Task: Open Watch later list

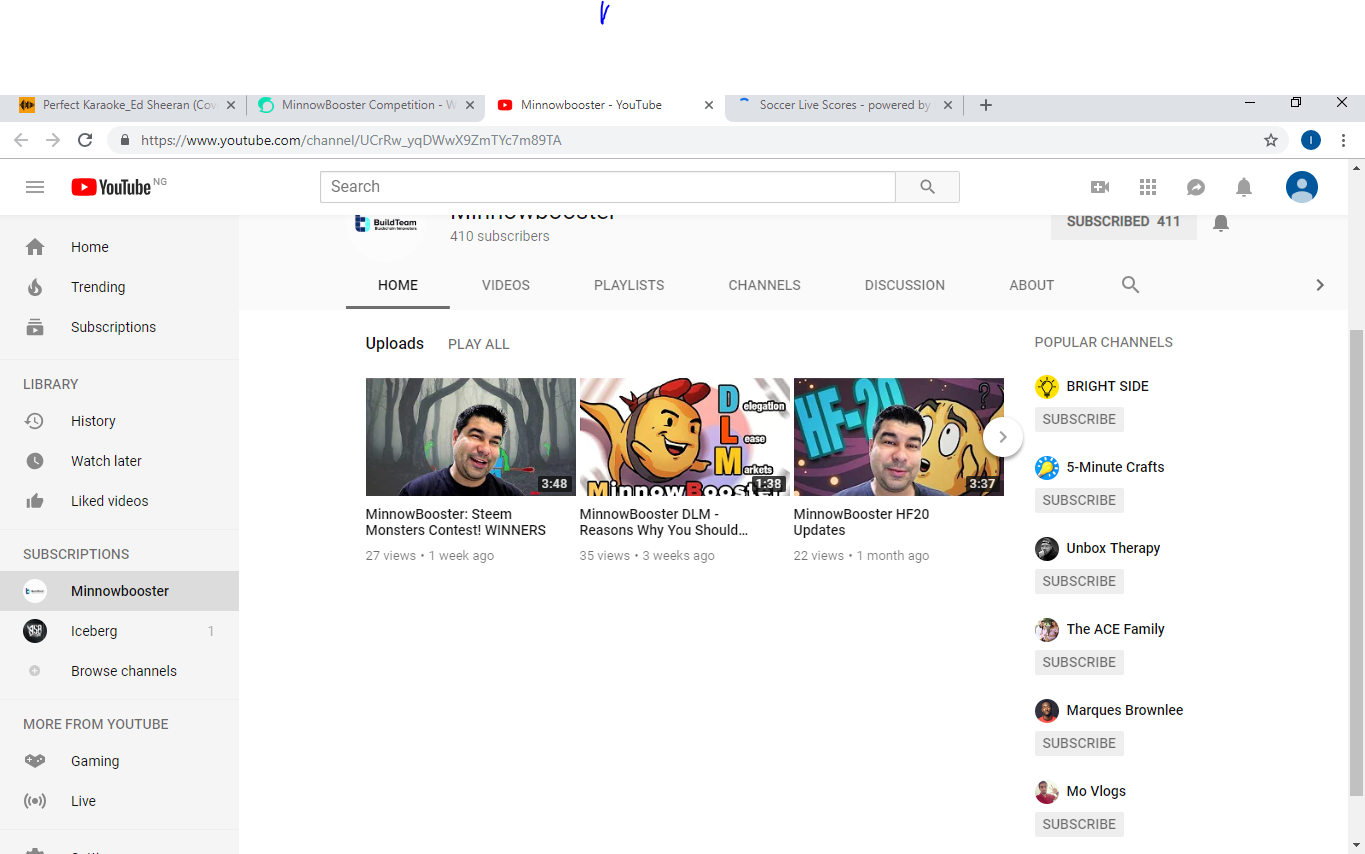Action: click(119, 461)
